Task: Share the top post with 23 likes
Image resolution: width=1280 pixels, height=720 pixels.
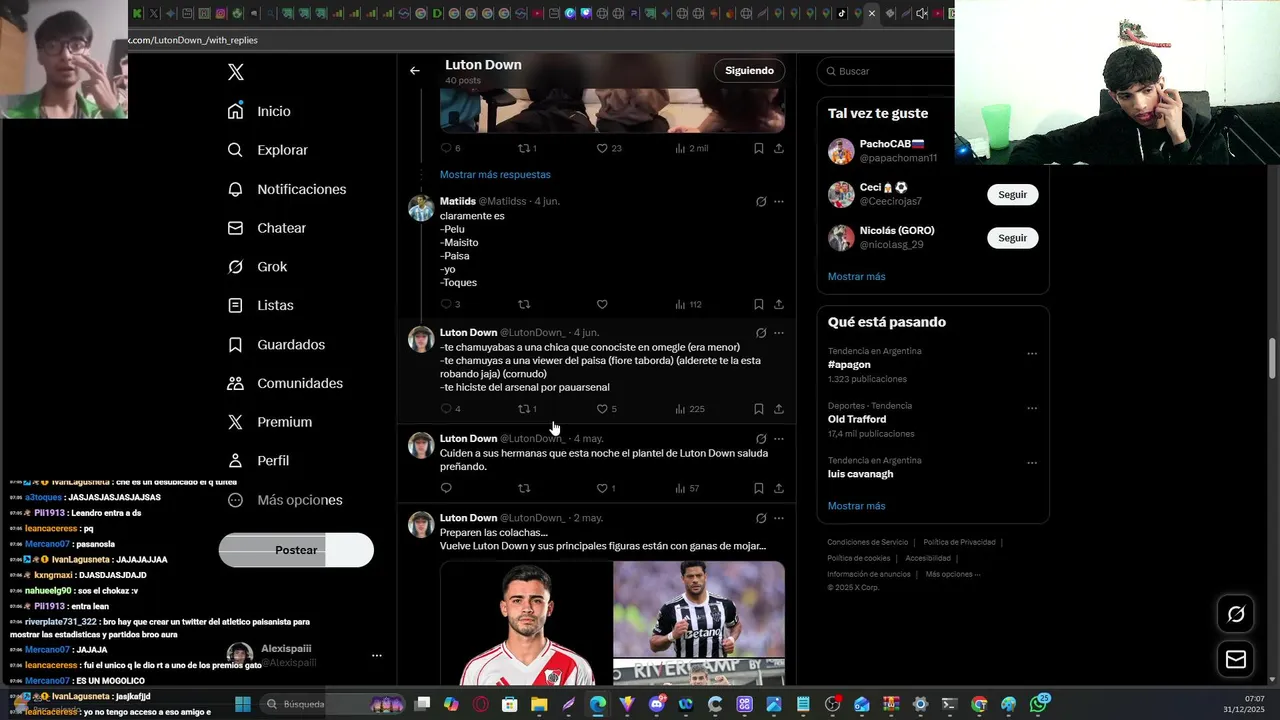Action: point(779,148)
